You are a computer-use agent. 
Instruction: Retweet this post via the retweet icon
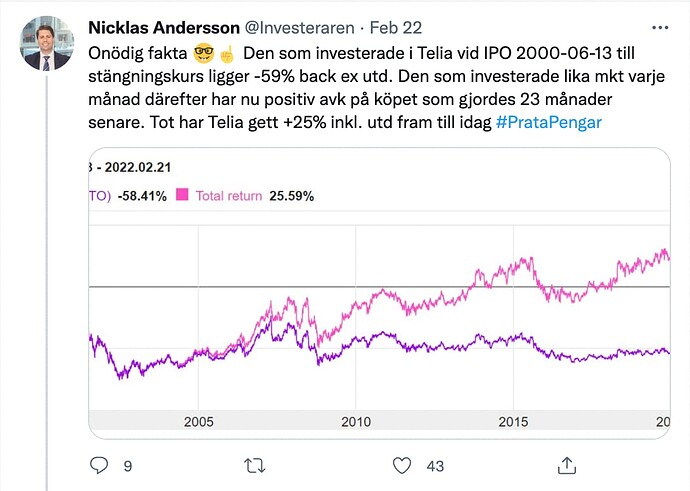pyautogui.click(x=255, y=465)
